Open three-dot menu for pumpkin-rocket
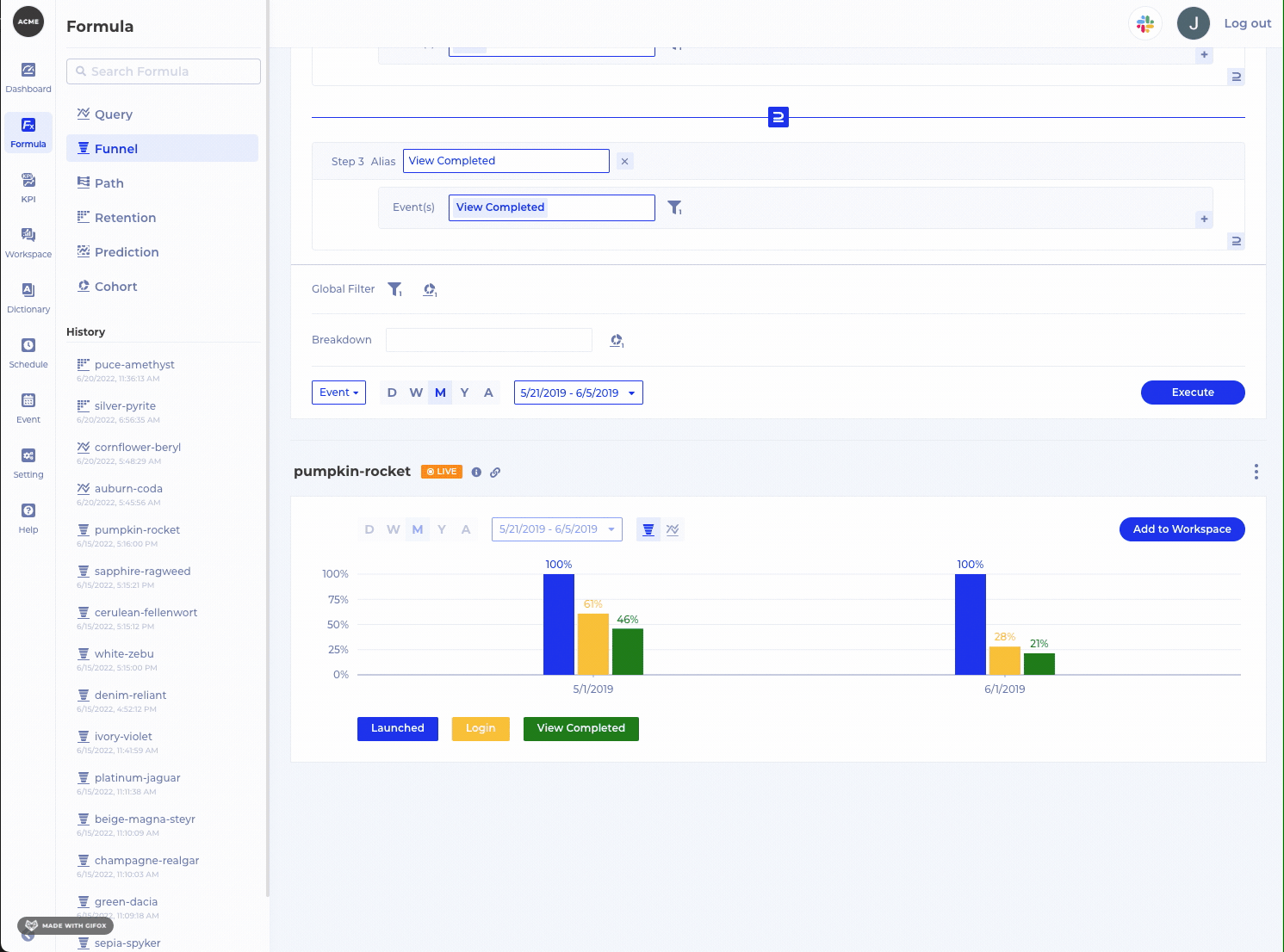This screenshot has width=1284, height=952. click(1256, 472)
